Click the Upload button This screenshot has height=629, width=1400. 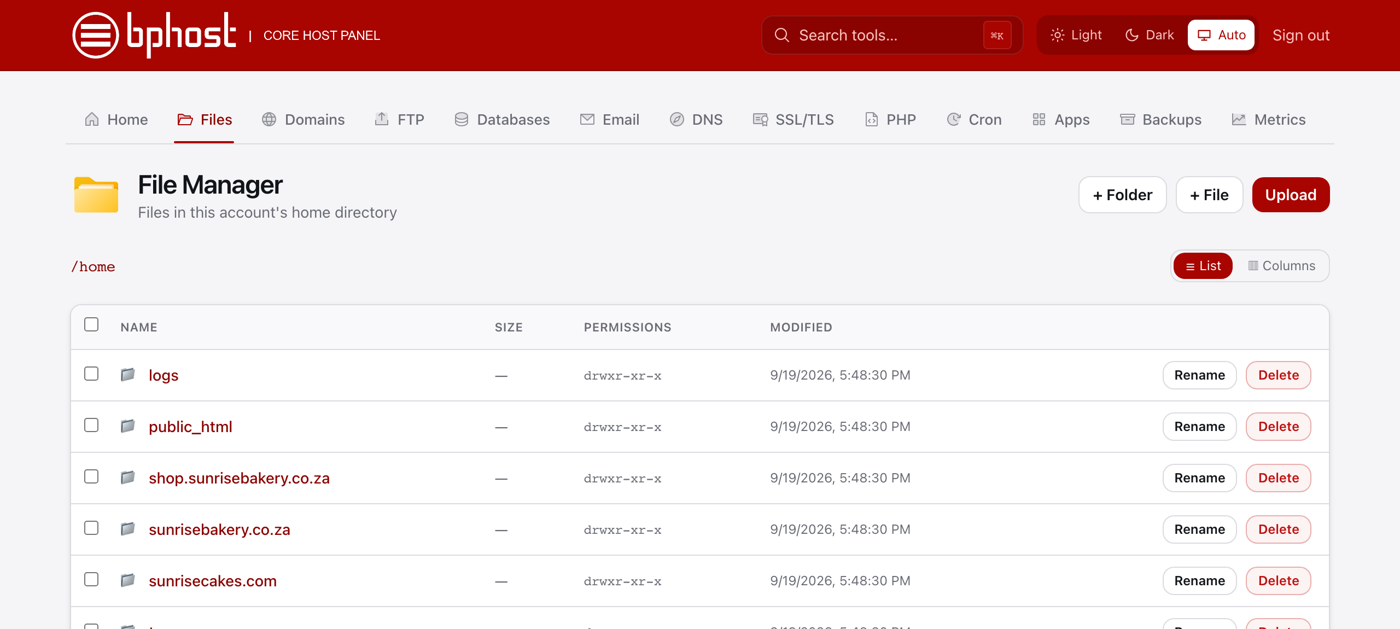pos(1291,195)
